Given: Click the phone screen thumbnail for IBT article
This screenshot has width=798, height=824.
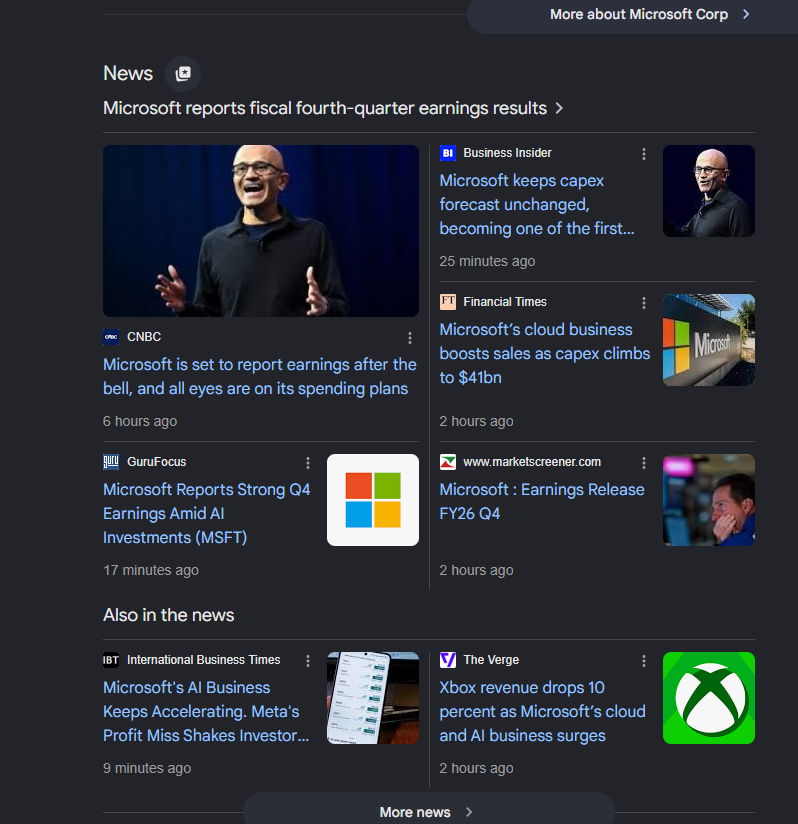Looking at the screenshot, I should [372, 698].
